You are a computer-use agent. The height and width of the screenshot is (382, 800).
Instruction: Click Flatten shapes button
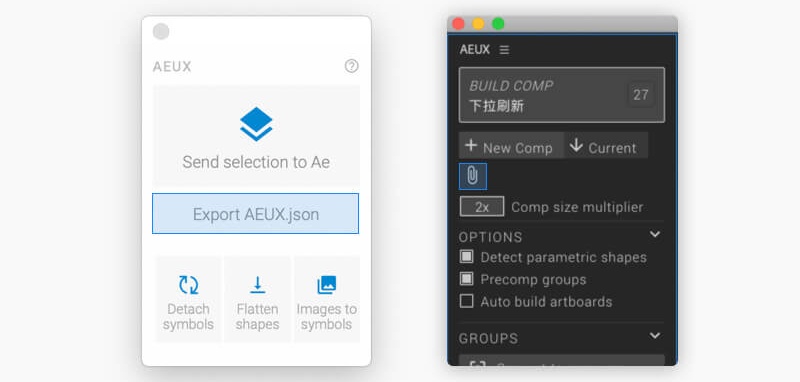(x=257, y=299)
